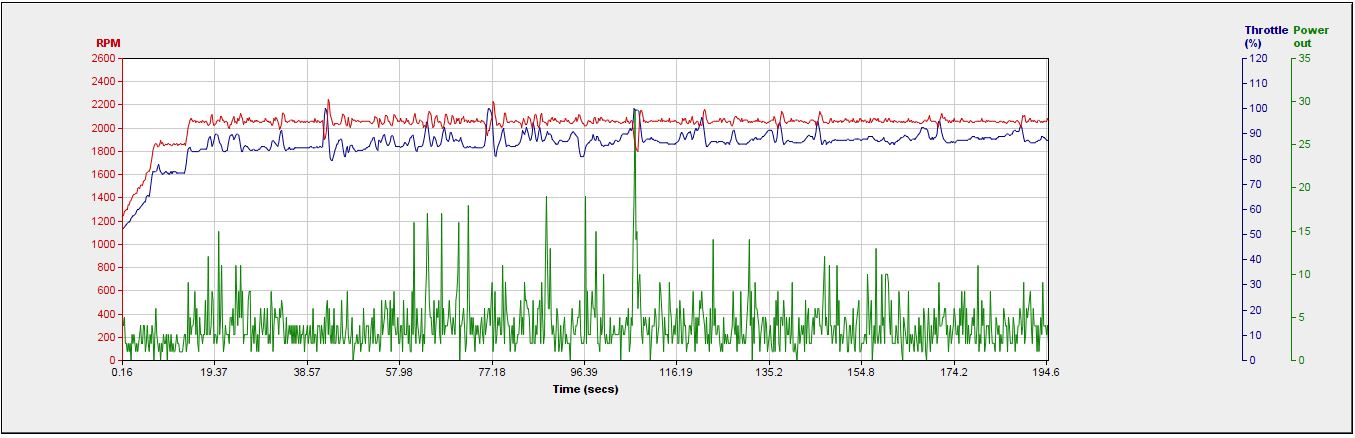This screenshot has height=438, width=1355.
Task: Click the 35 value on Power out axis
Action: click(x=1304, y=59)
